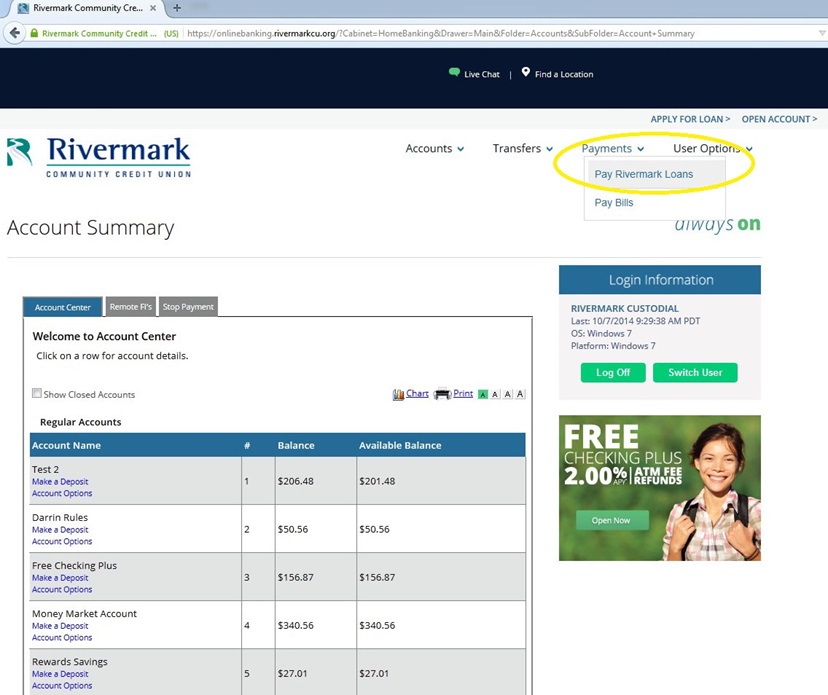Click the Rivermark logo
This screenshot has height=695, width=828.
pos(99,157)
